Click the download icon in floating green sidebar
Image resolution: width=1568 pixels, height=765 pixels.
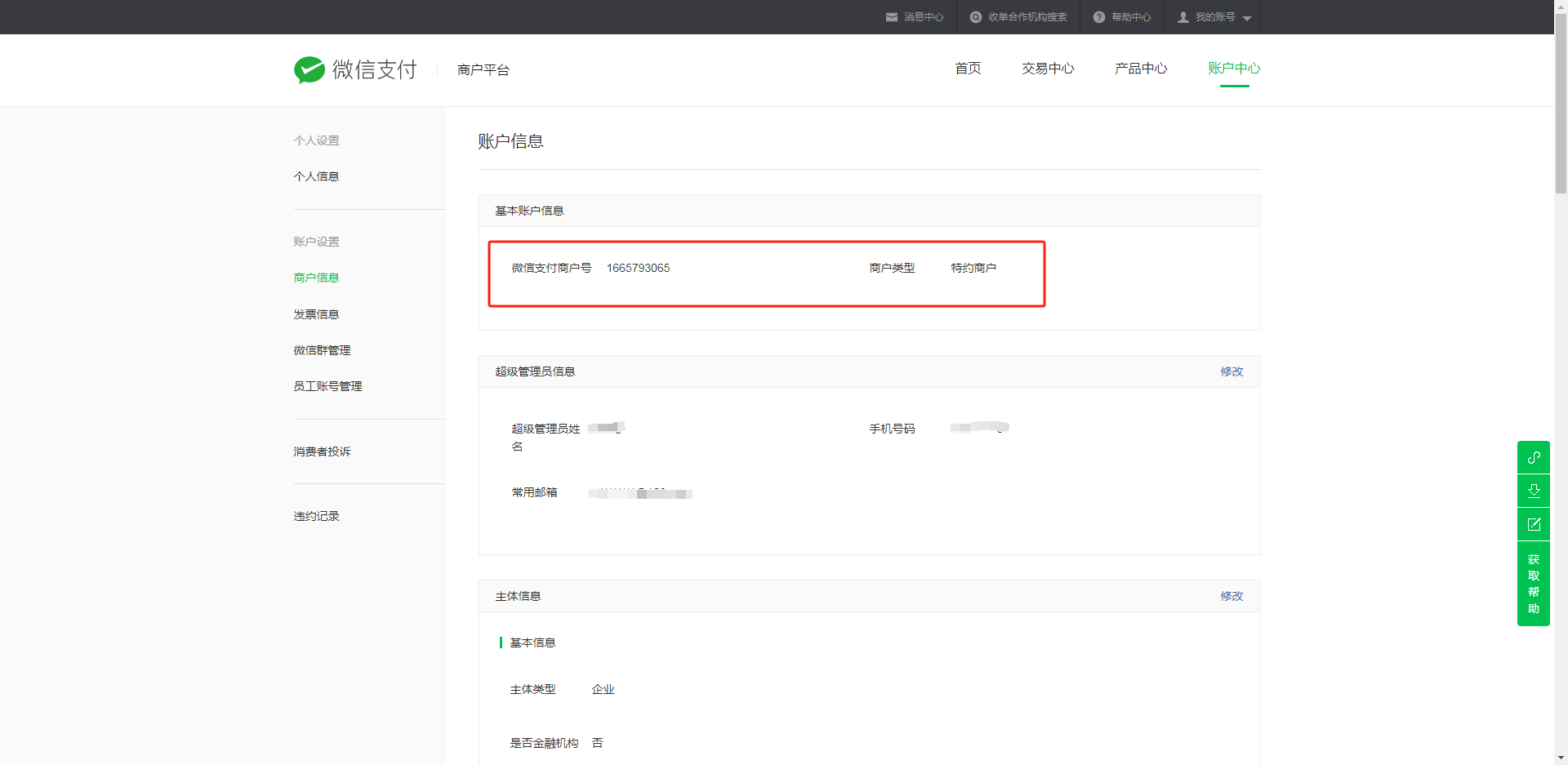1534,491
